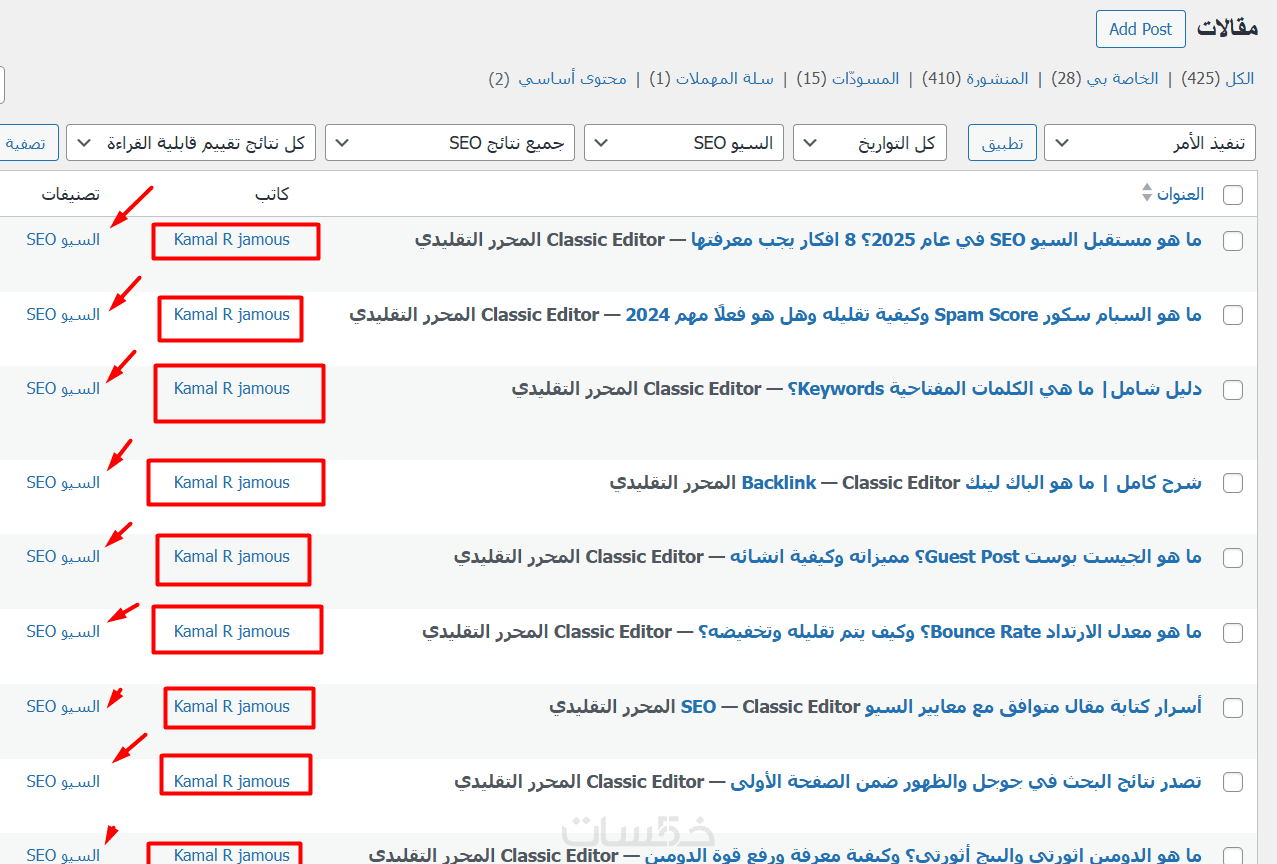Click the تصفية filter button

point(27,143)
